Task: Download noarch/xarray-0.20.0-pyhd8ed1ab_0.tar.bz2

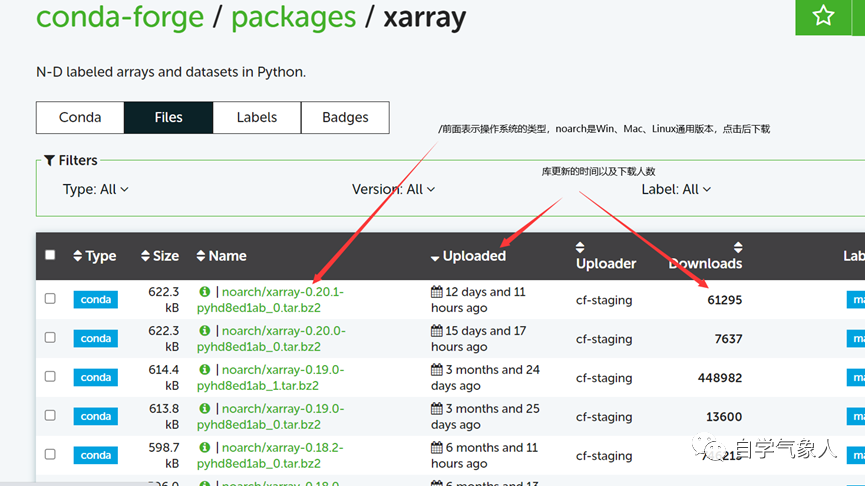Action: point(271,339)
